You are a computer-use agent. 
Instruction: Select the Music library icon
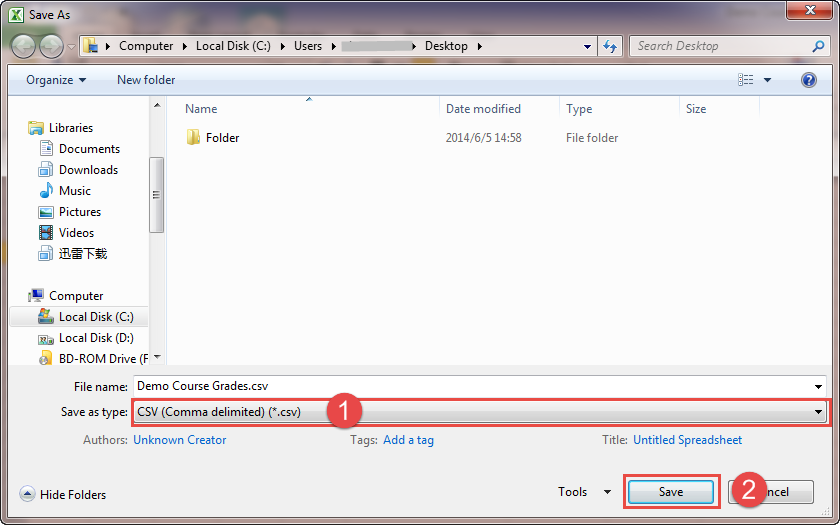click(x=46, y=191)
